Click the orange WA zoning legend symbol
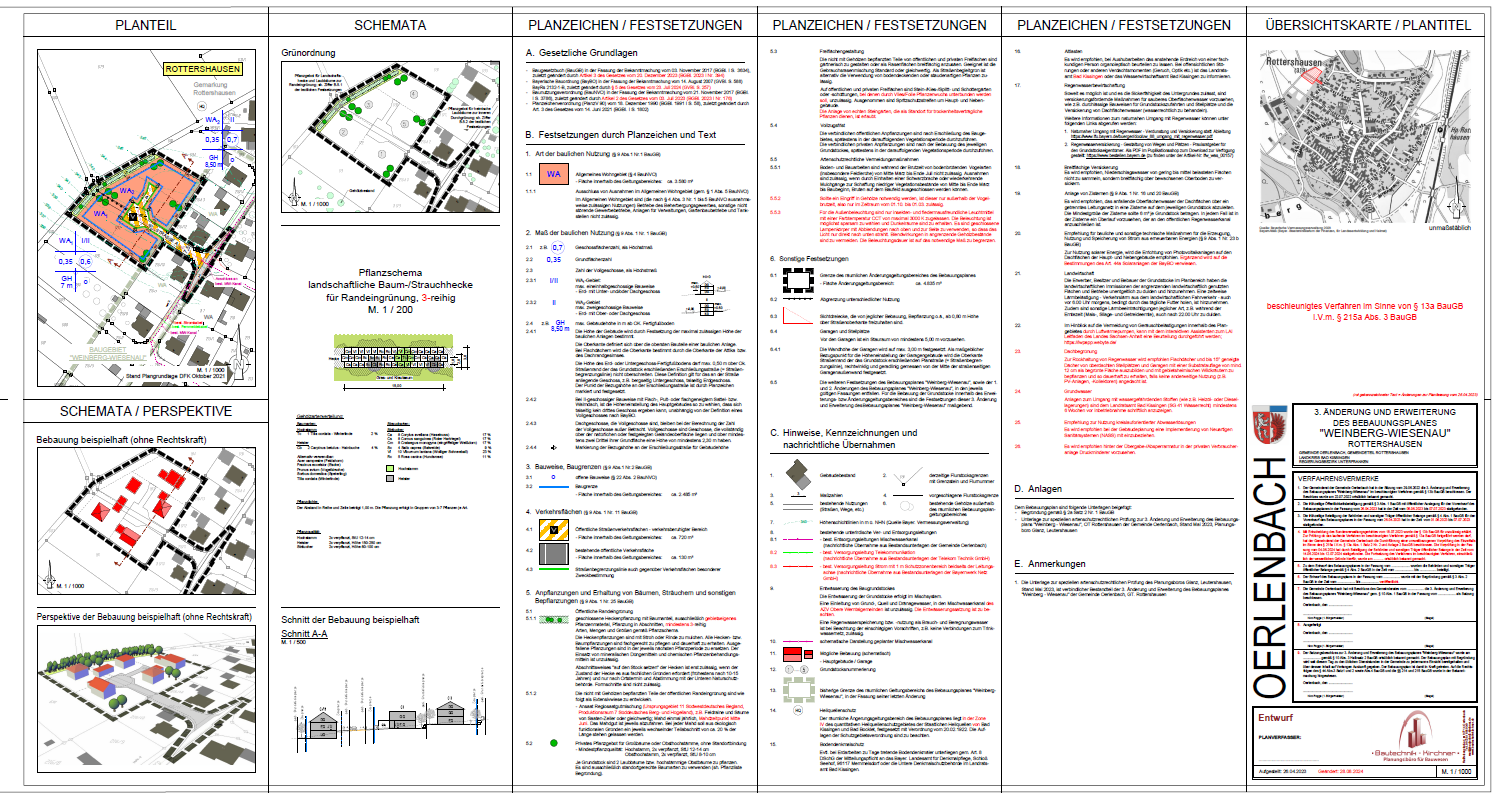The height and width of the screenshot is (795, 1496). (552, 175)
